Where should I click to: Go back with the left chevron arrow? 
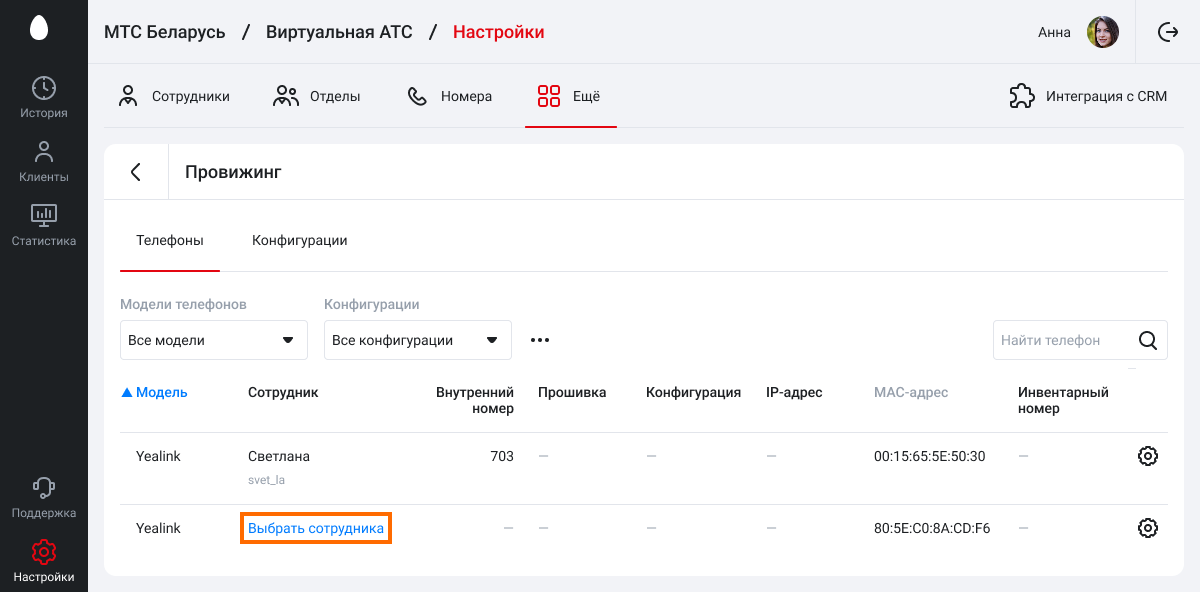(x=136, y=172)
